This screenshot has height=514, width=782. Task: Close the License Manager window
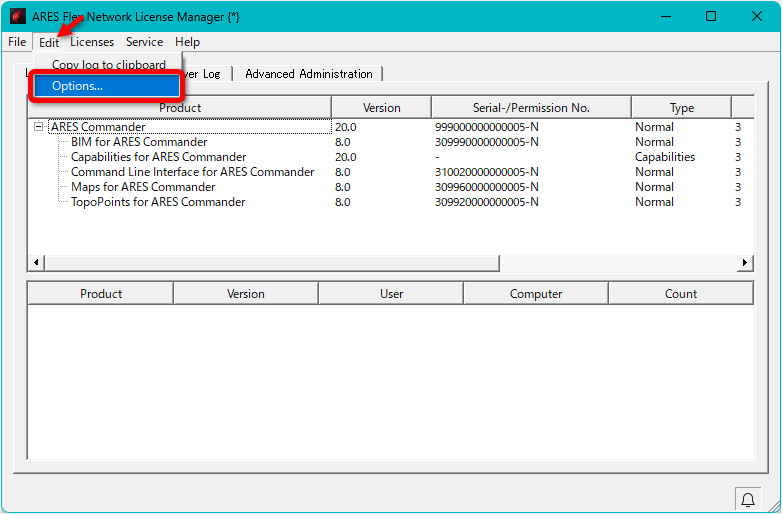tap(757, 16)
